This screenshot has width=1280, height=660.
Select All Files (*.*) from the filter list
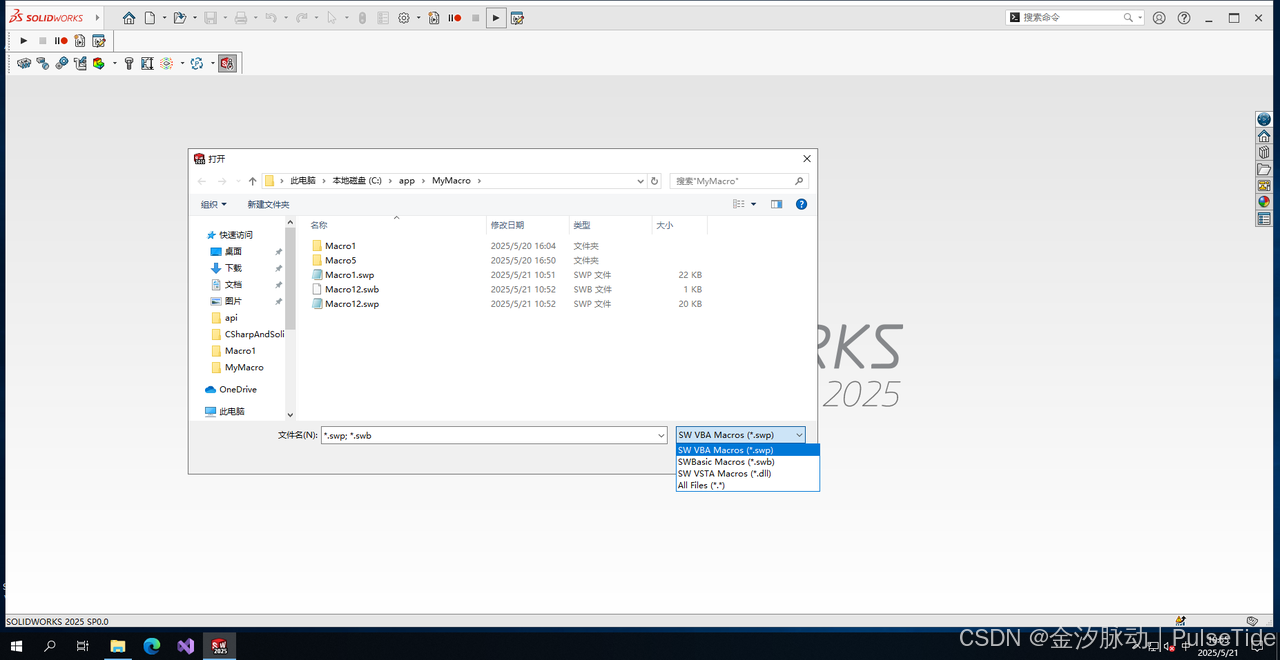[701, 485]
